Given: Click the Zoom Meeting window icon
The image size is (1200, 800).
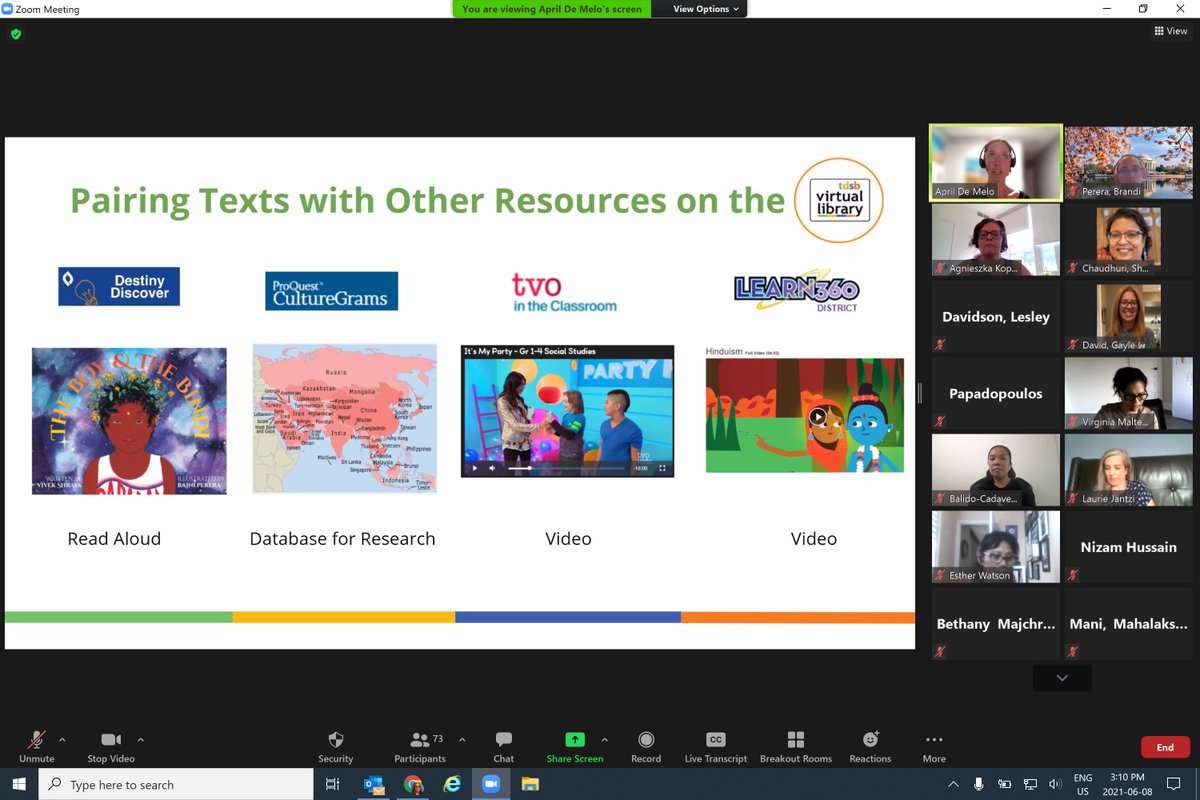Looking at the screenshot, I should click(8, 9).
